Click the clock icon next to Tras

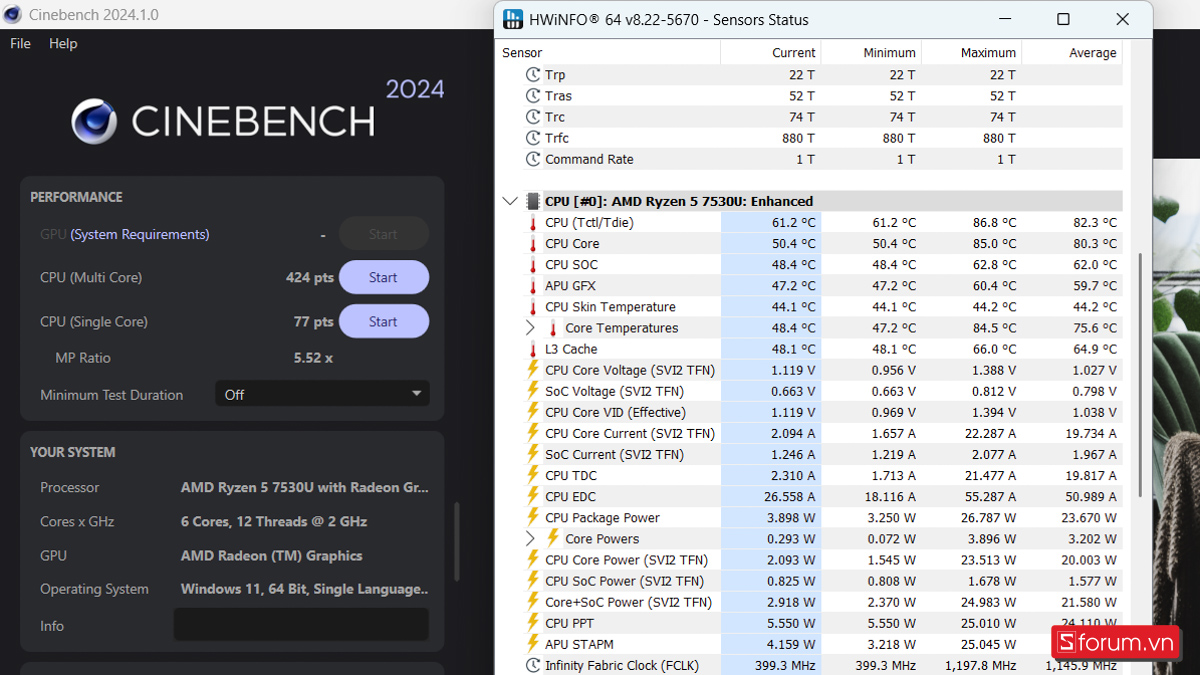coord(533,96)
